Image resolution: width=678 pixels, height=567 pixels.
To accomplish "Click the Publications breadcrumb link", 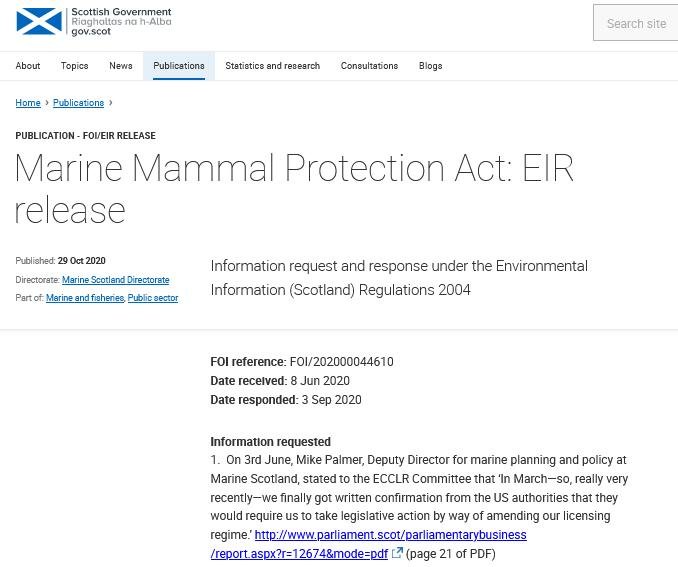I will [x=78, y=103].
